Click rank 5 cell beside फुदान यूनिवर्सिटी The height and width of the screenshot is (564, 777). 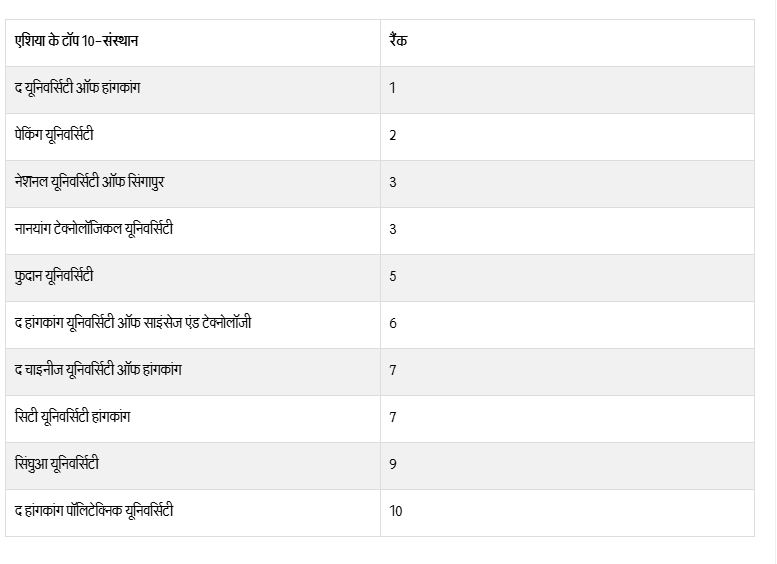[393, 276]
